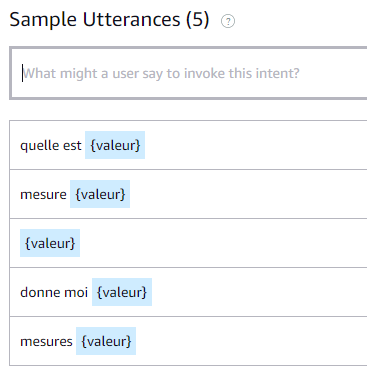367x368 pixels.
Task: Select the {valeur} slot after 'donne moi'
Action: [122, 292]
